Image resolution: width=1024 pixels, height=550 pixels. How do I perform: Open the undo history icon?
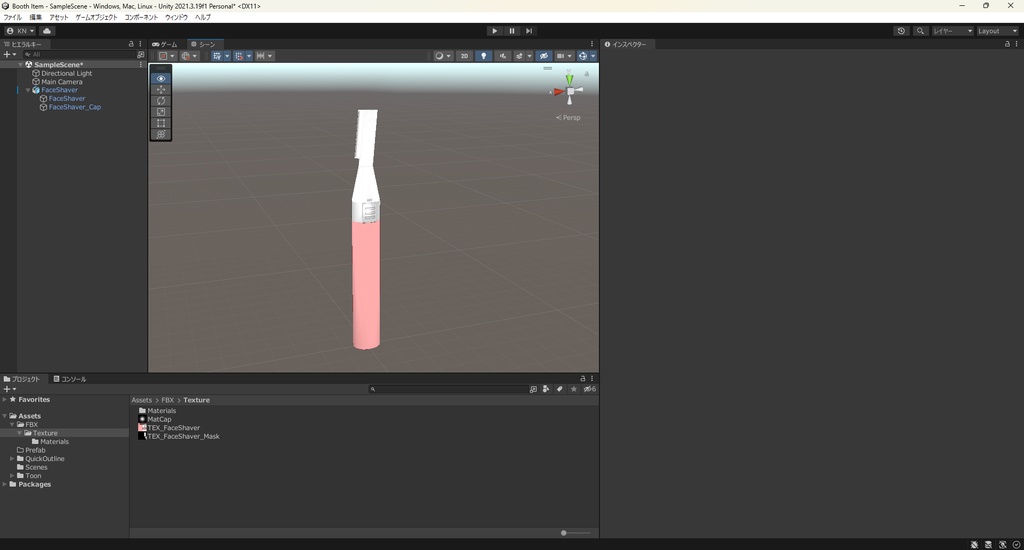click(x=901, y=31)
